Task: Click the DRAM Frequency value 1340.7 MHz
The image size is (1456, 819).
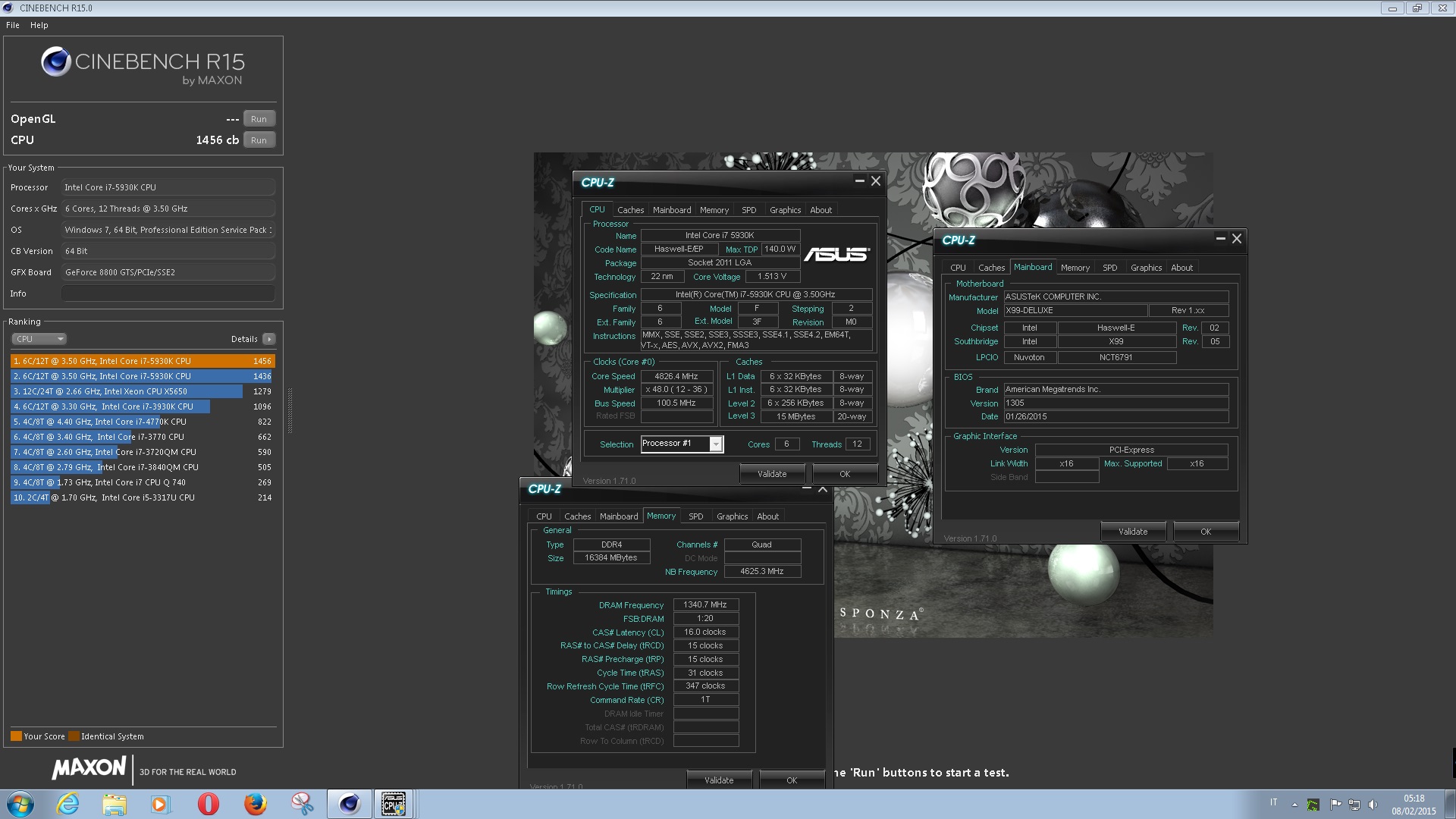Action: click(705, 605)
